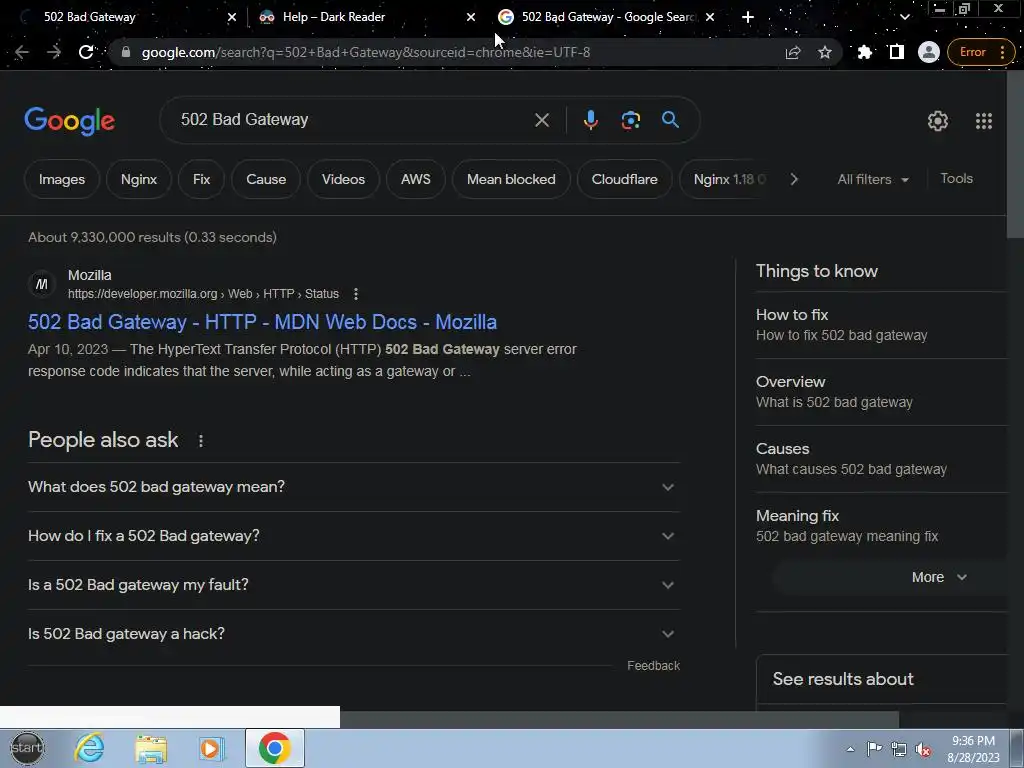
Task: Launch Internet Explorer from taskbar
Action: tap(89, 748)
